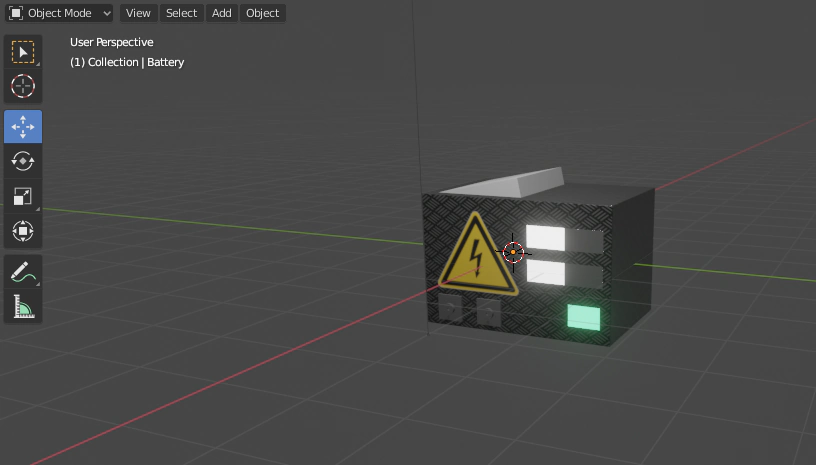The height and width of the screenshot is (465, 816).
Task: Open the View menu
Action: click(138, 13)
